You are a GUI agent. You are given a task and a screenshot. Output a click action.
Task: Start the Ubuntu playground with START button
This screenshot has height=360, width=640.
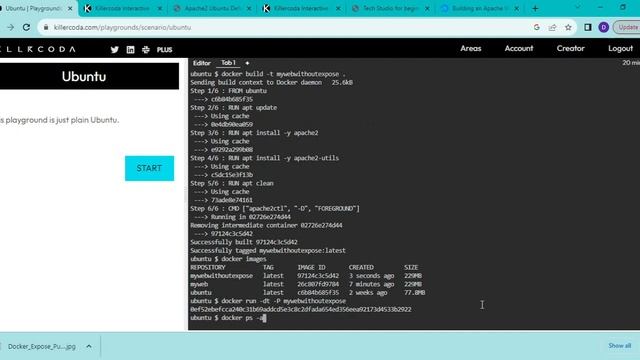click(x=149, y=168)
